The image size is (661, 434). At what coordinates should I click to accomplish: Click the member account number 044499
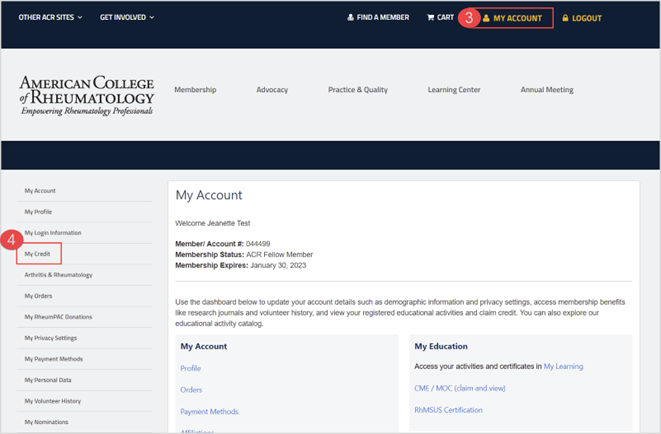(x=258, y=244)
